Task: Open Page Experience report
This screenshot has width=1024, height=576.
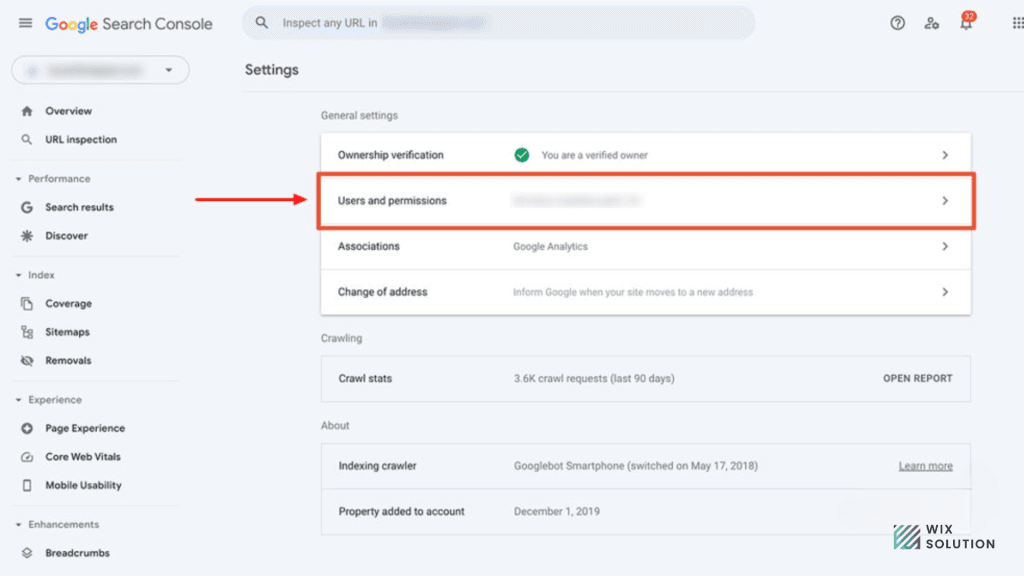Action: click(x=85, y=428)
